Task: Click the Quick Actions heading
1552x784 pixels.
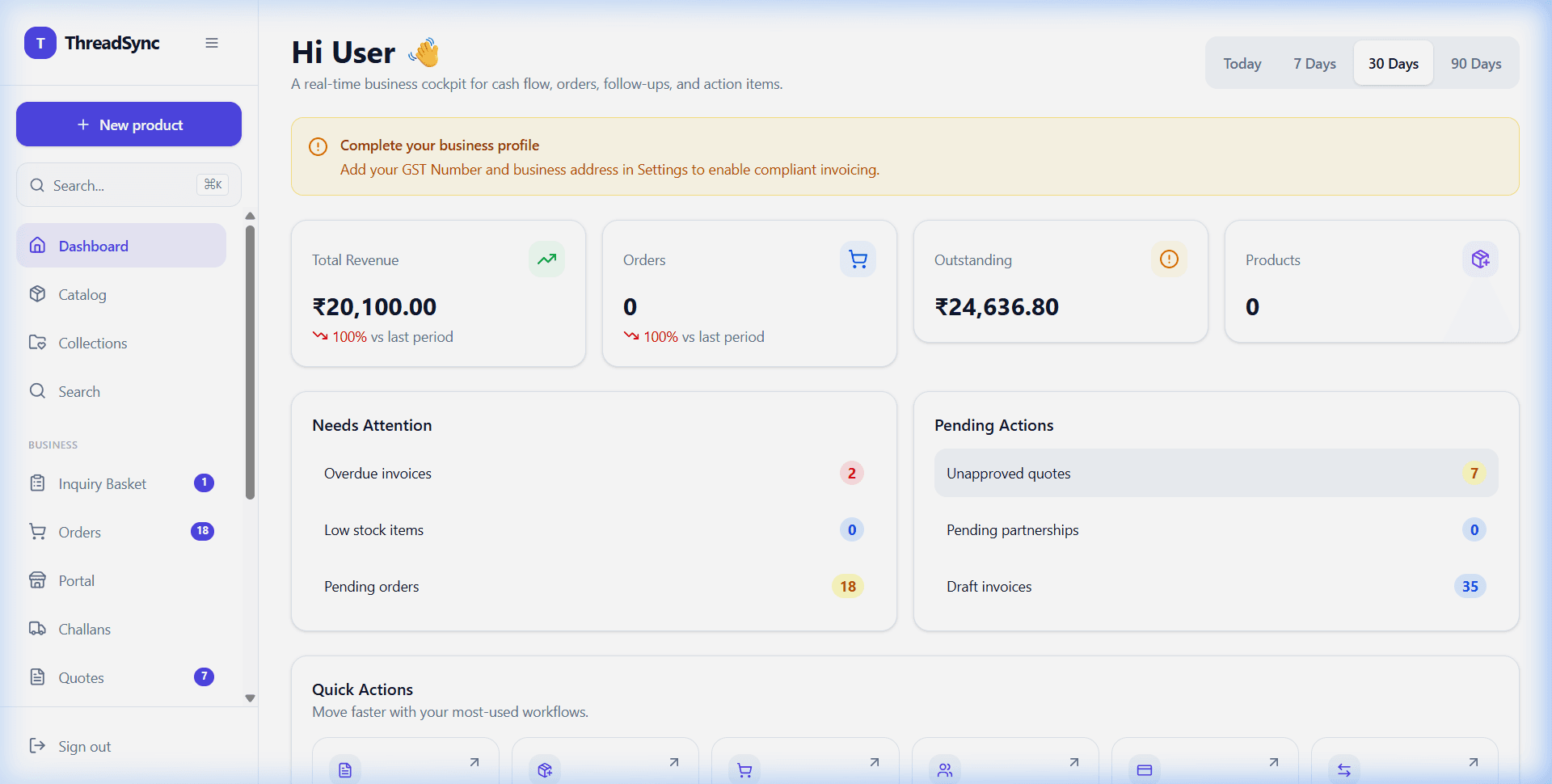Action: [363, 689]
